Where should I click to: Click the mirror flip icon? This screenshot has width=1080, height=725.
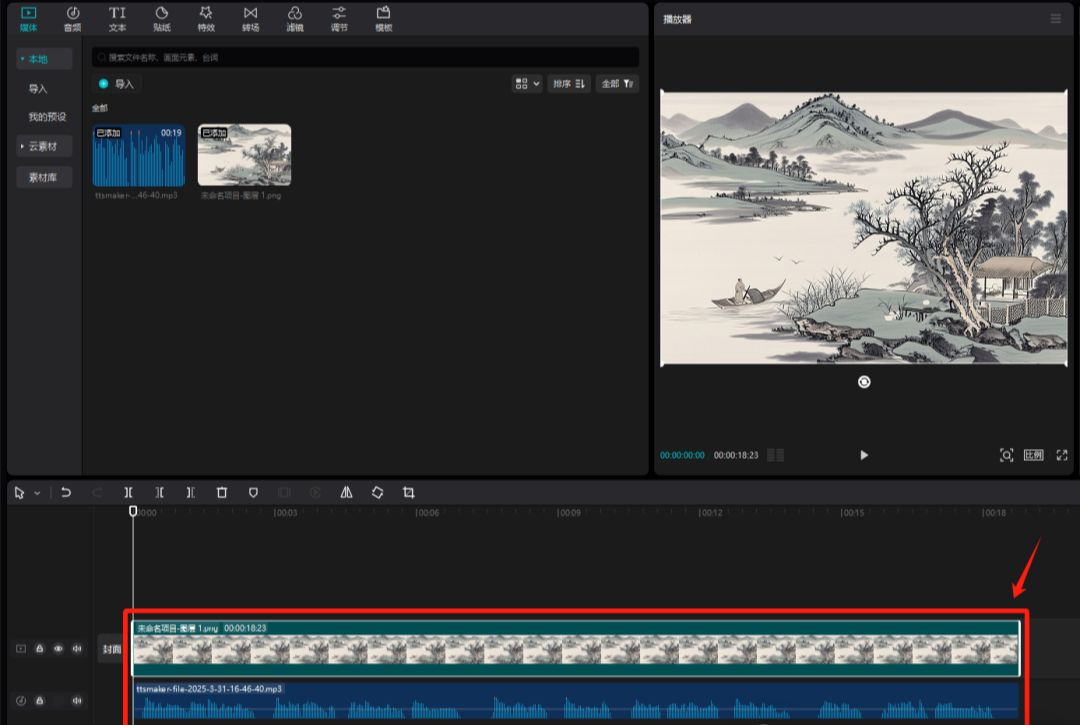pyautogui.click(x=346, y=493)
